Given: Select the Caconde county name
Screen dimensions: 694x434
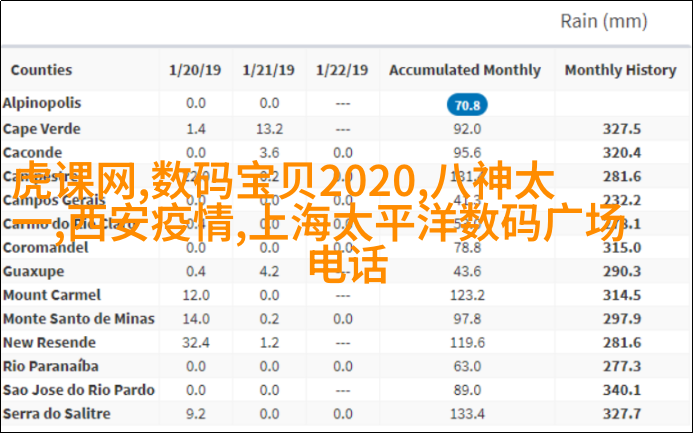Looking at the screenshot, I should 32,153.
